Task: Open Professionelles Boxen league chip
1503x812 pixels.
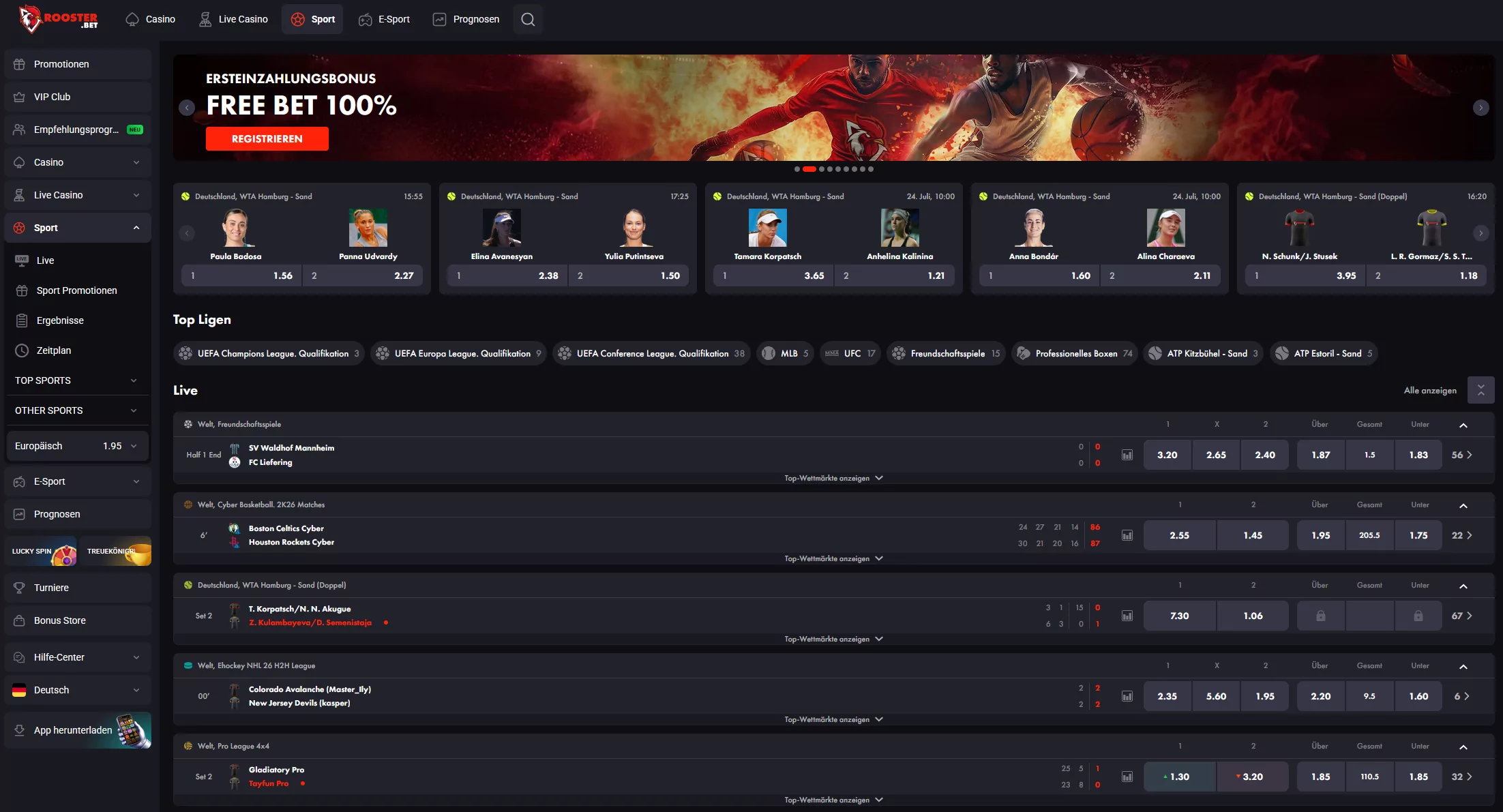Action: [x=1074, y=353]
